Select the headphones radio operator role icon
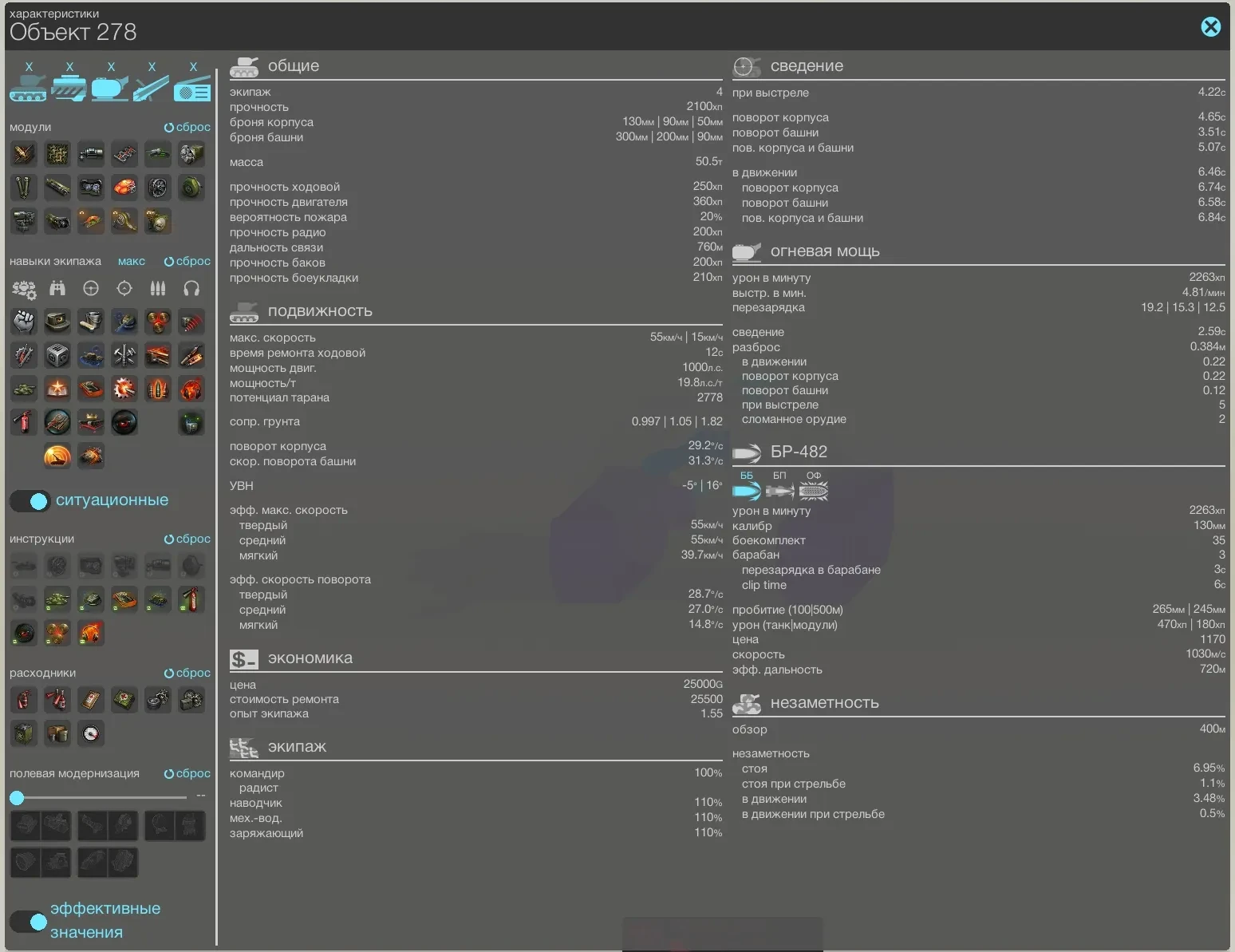This screenshot has width=1235, height=952. 191,288
